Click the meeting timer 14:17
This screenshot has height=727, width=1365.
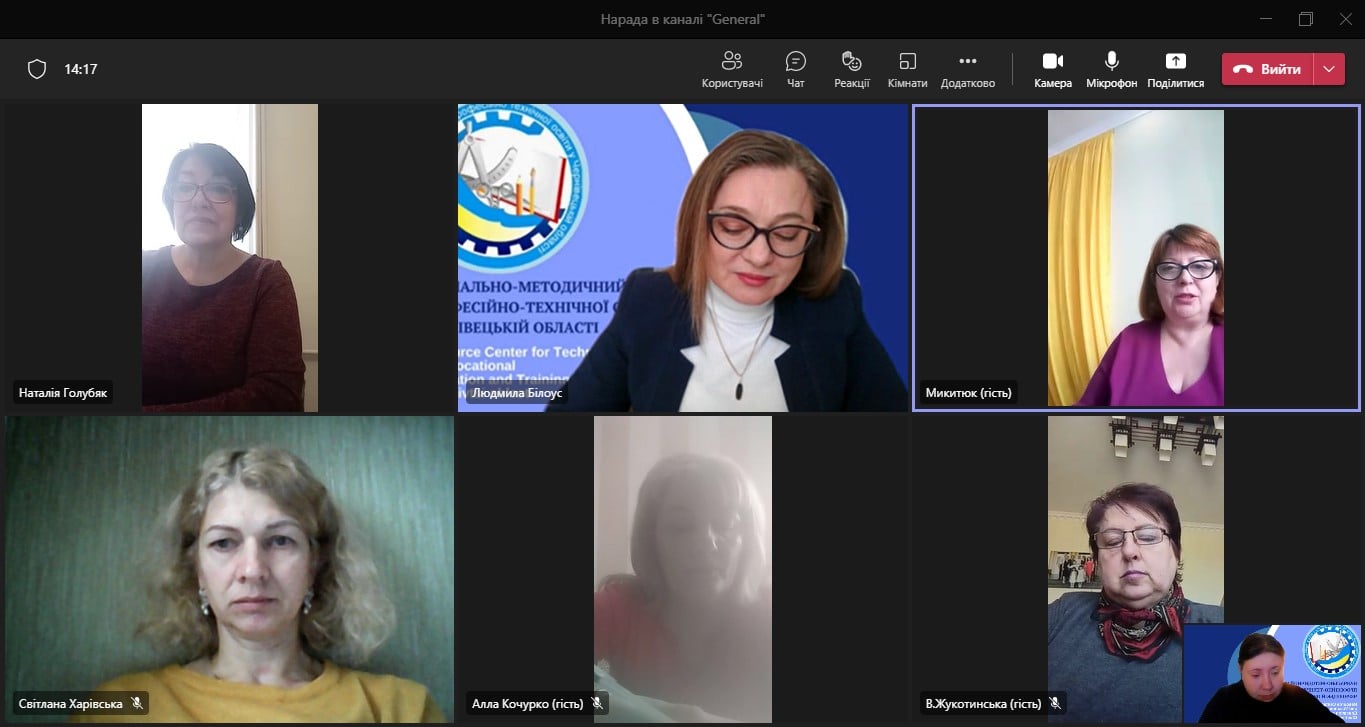pyautogui.click(x=81, y=69)
